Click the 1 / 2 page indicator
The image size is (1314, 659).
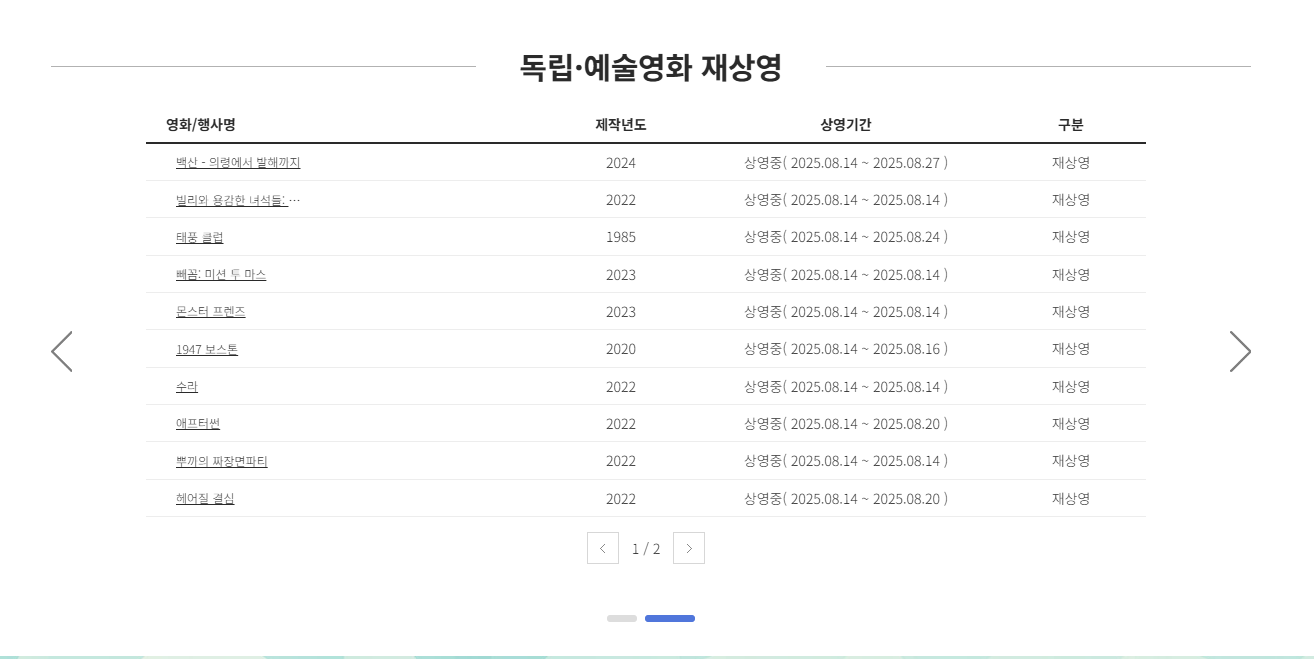(646, 548)
